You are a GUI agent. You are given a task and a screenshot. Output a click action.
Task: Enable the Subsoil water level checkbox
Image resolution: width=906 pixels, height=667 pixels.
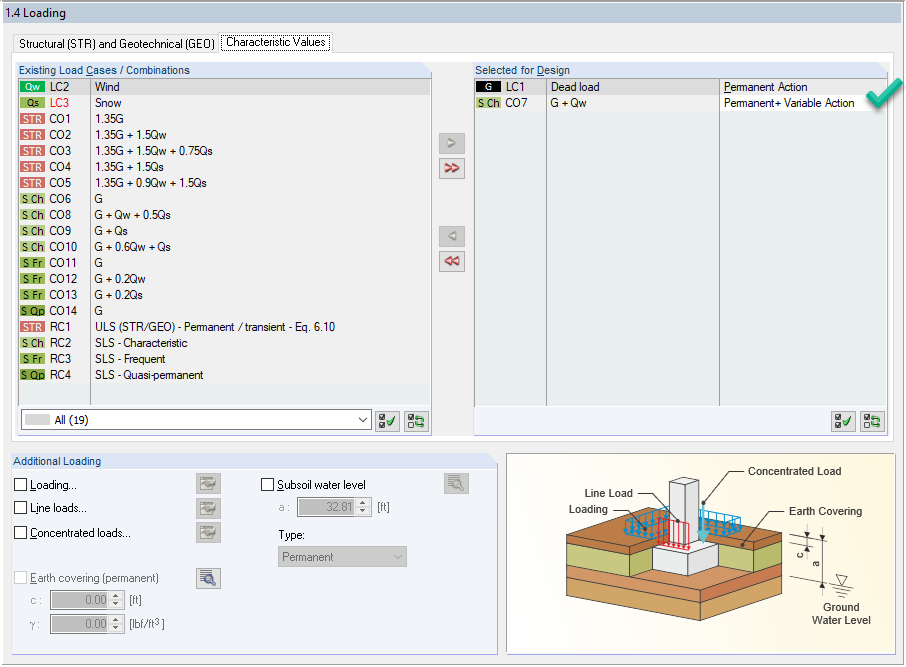[267, 483]
